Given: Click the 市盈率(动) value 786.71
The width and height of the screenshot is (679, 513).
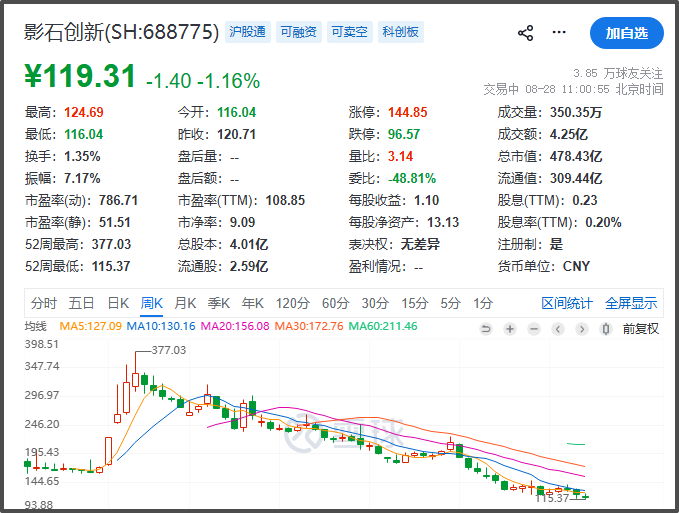Looking at the screenshot, I should point(118,200).
